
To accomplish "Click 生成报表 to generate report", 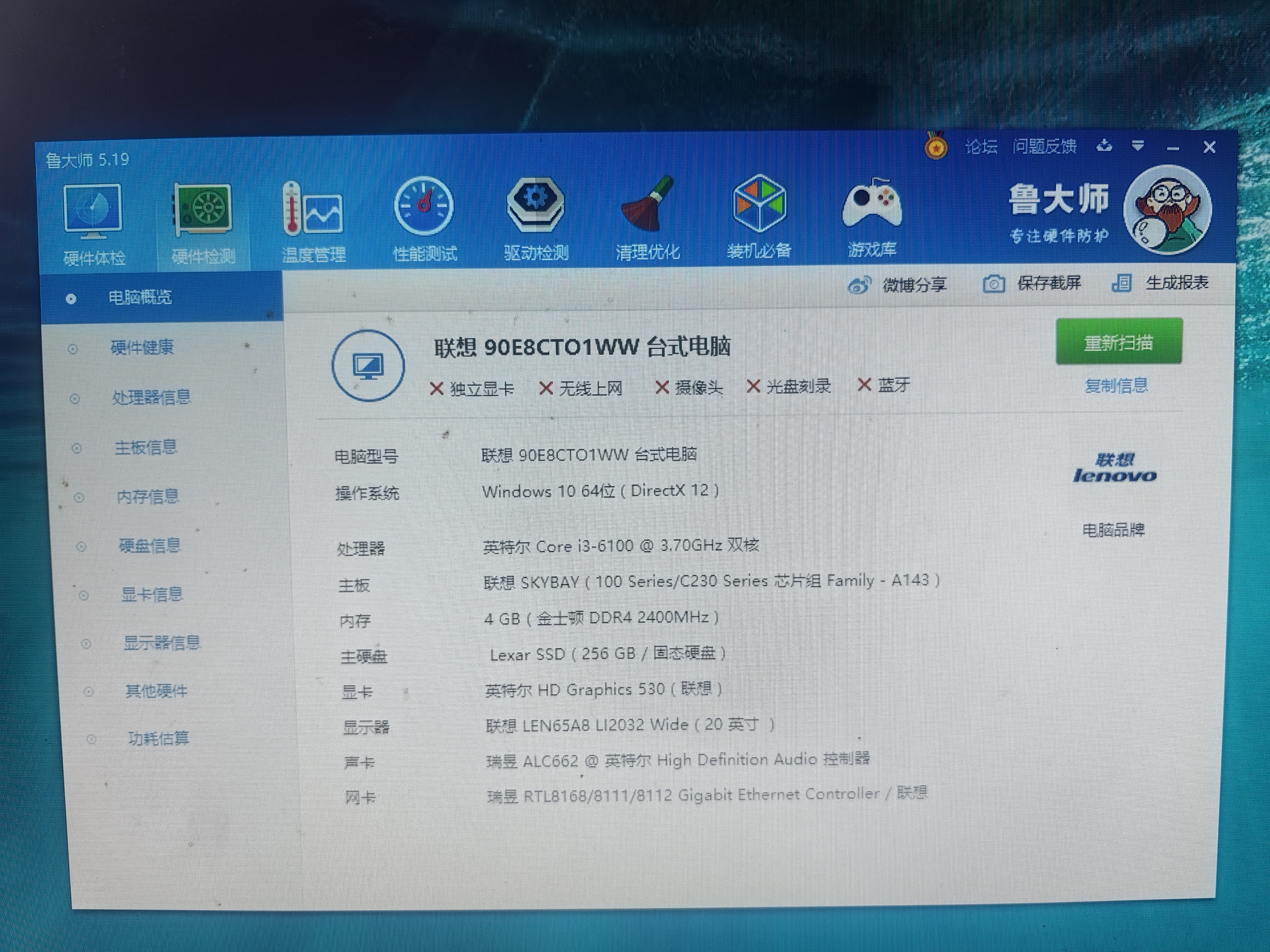I will [1176, 282].
